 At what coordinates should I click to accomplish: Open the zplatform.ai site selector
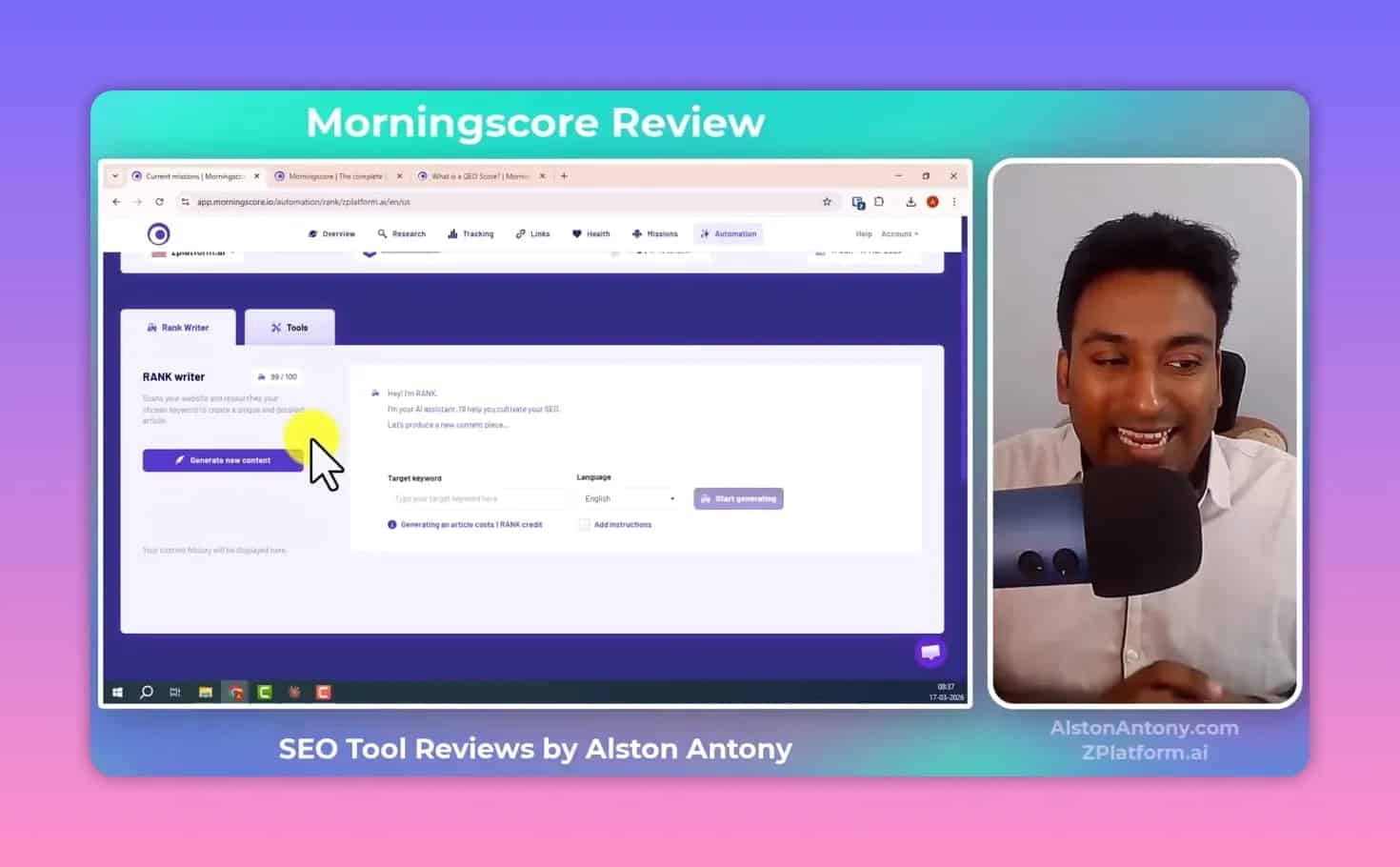pyautogui.click(x=190, y=251)
